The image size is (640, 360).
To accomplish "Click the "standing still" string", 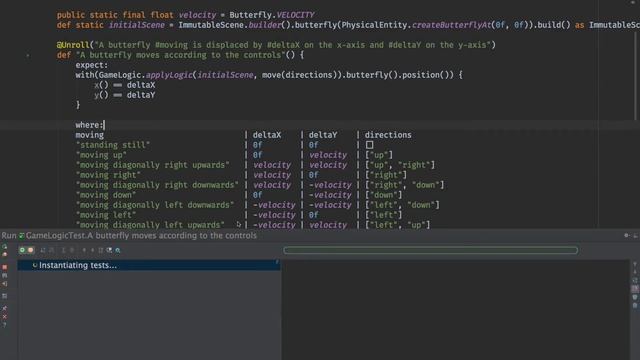I will pyautogui.click(x=113, y=145).
